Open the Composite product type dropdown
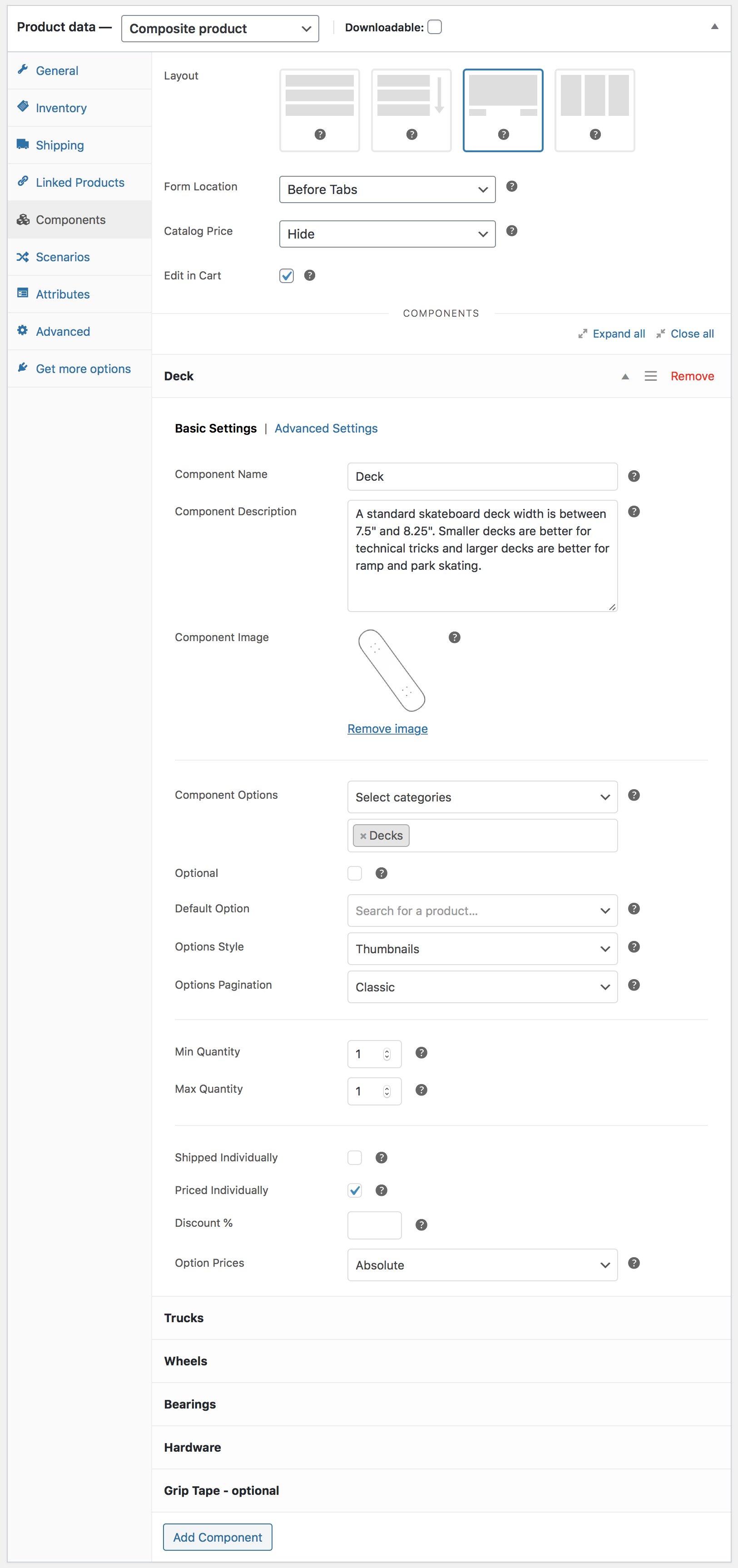 [220, 29]
